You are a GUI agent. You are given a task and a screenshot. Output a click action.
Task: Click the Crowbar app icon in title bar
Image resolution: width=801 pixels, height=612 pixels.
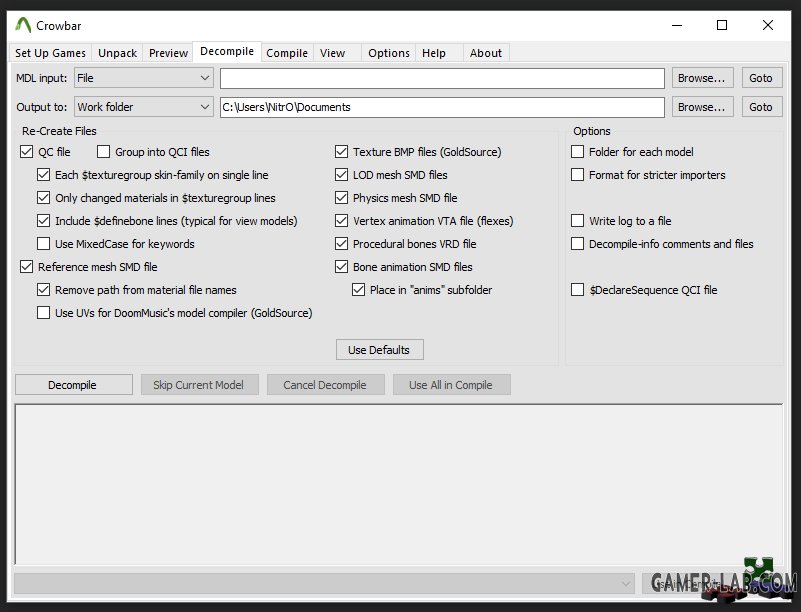[22, 25]
